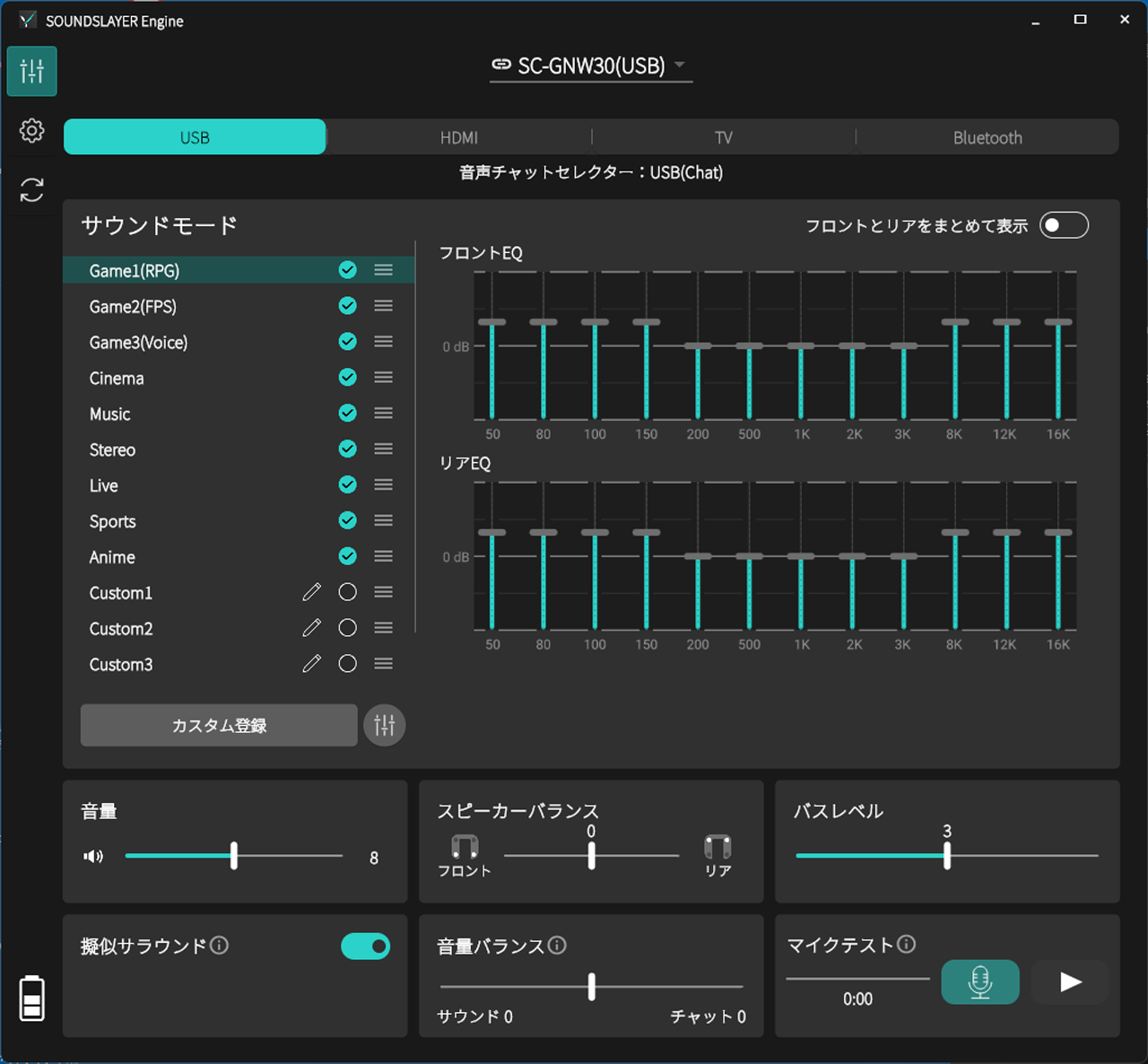The image size is (1148, 1064).
Task: Uncheck the Game2(FPS) sound mode checkmark
Action: click(x=347, y=305)
